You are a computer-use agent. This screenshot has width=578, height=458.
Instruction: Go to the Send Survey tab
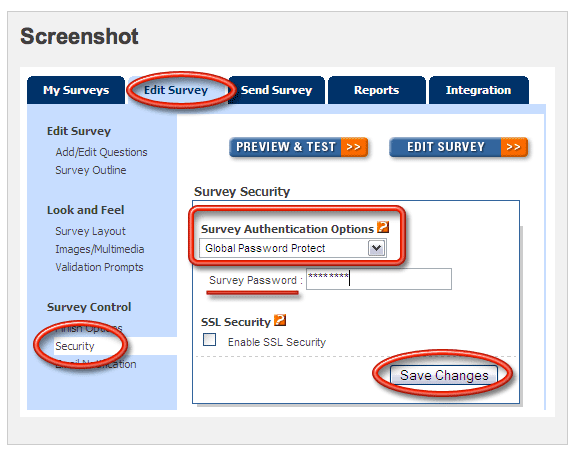pos(276,90)
